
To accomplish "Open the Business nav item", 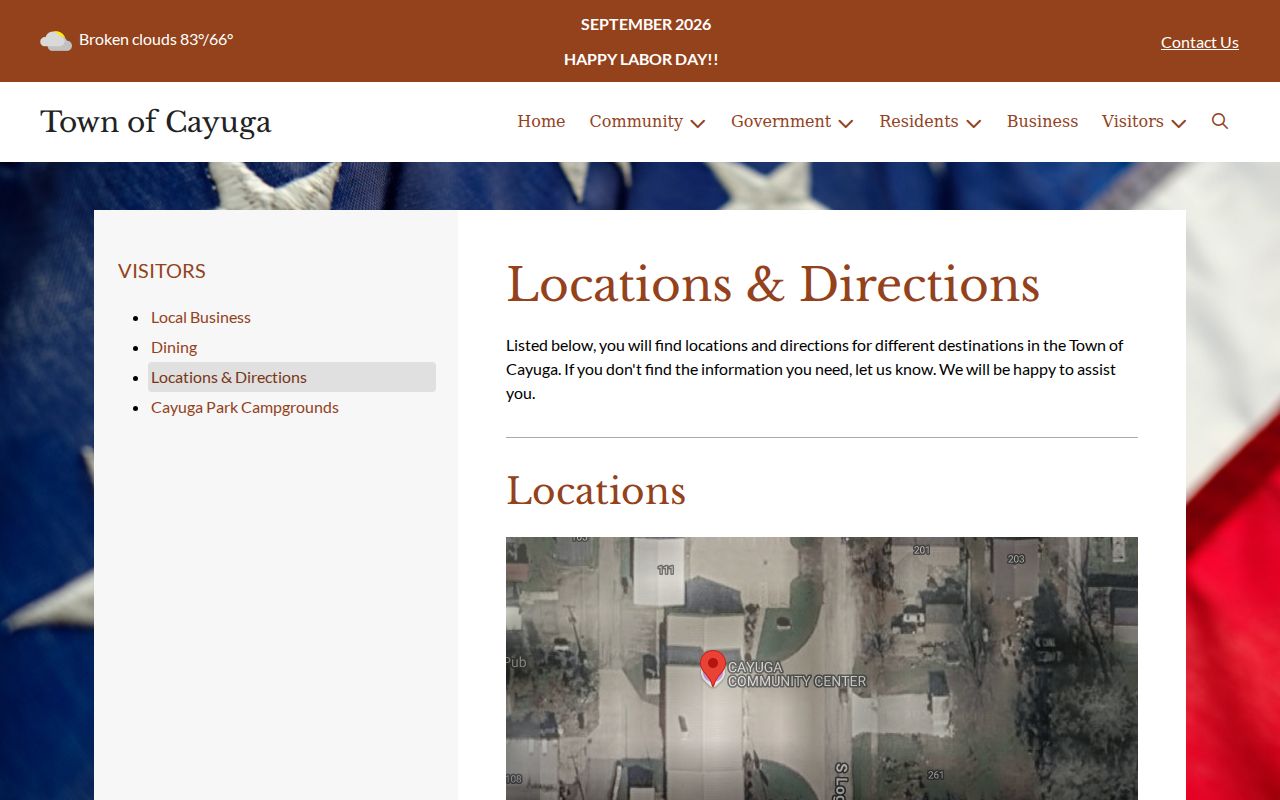I will coord(1042,121).
